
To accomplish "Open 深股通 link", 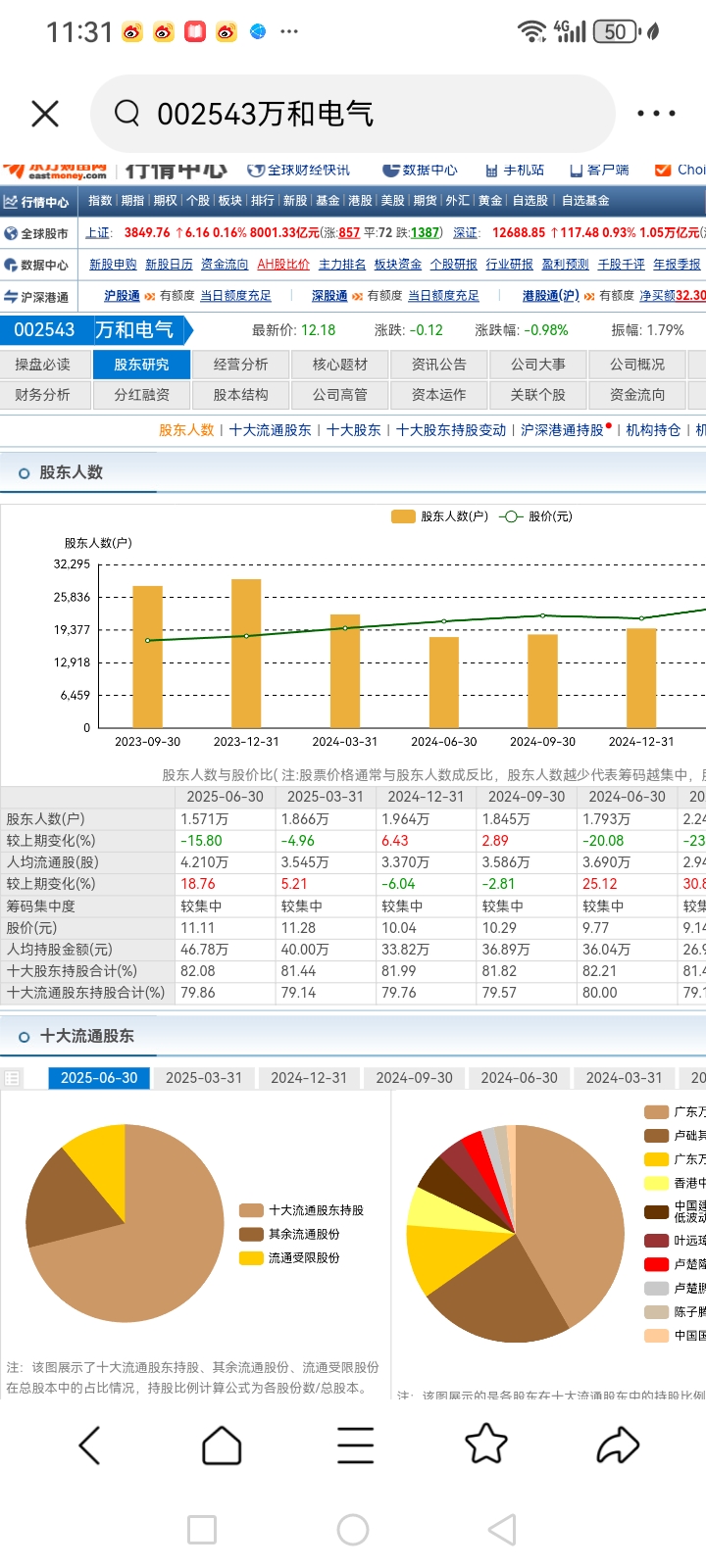I will click(x=329, y=296).
